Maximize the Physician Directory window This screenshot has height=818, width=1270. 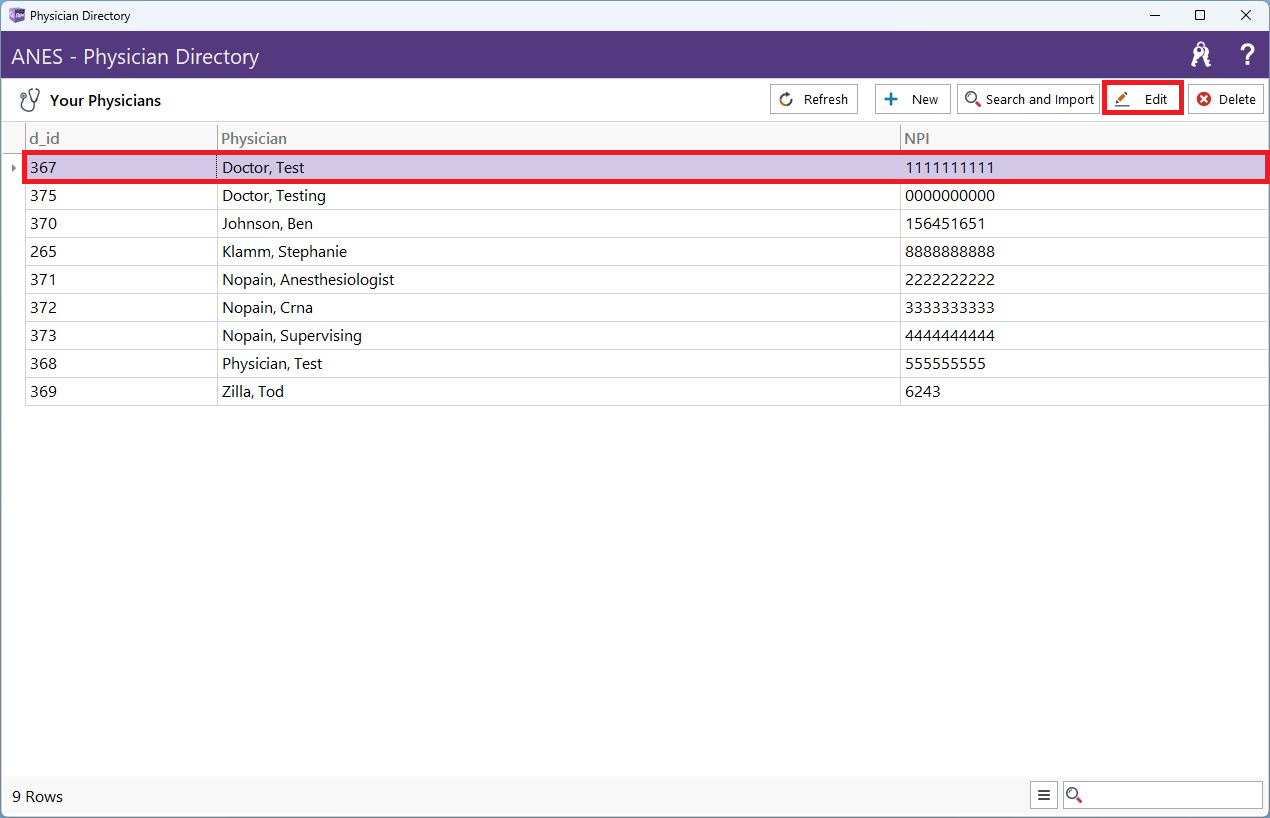[1200, 15]
